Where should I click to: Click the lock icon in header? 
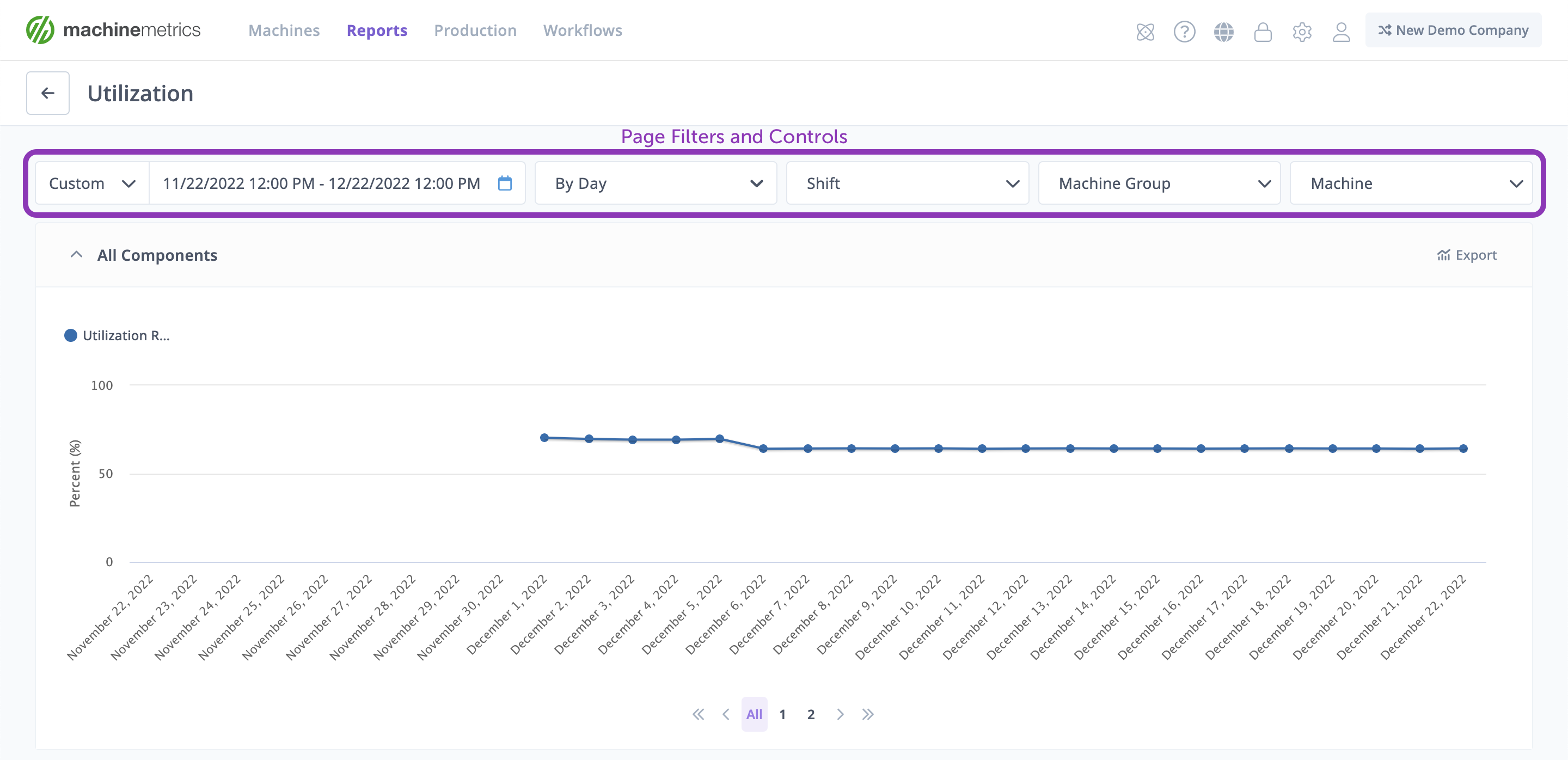1263,31
